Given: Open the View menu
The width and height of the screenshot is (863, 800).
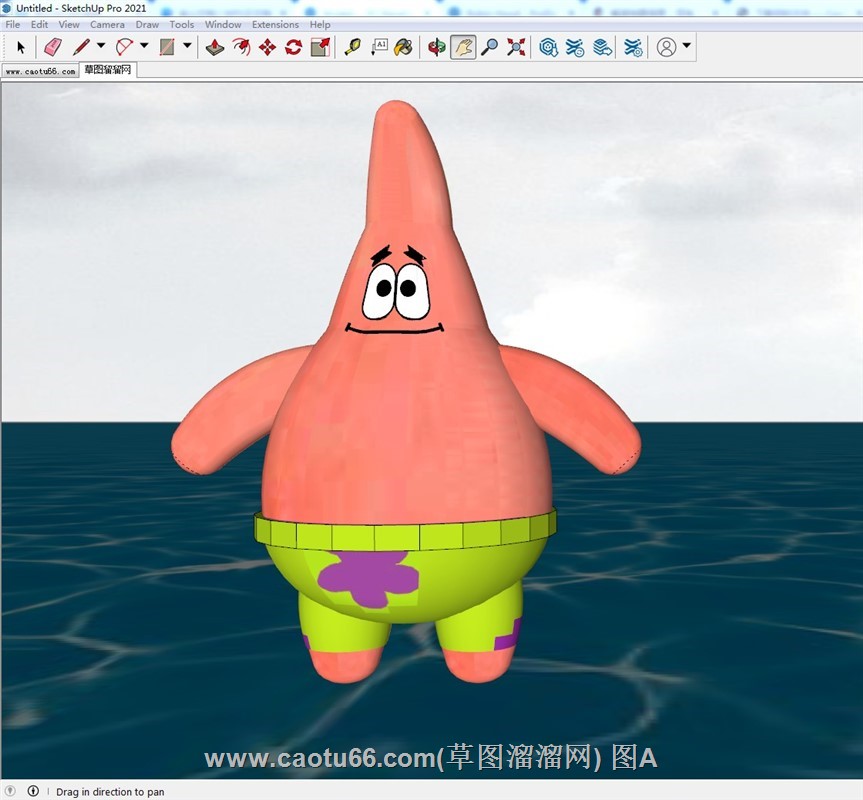Looking at the screenshot, I should [69, 24].
